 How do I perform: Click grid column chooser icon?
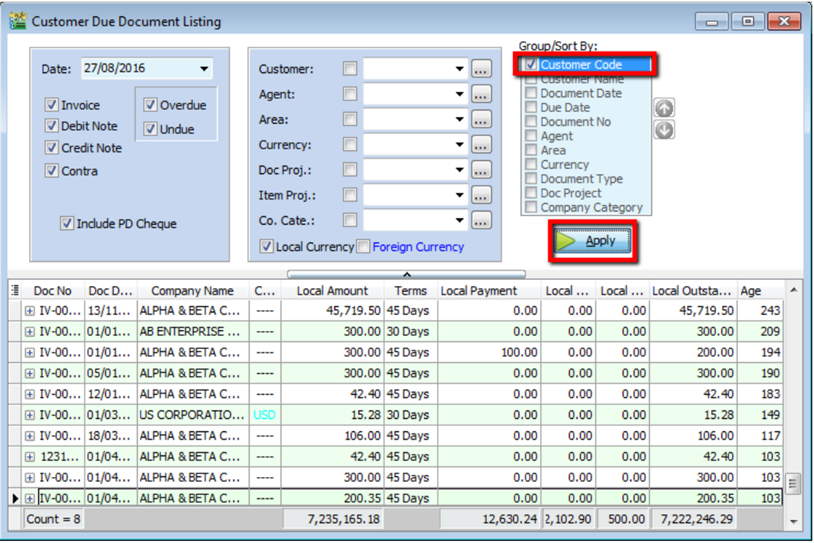(14, 291)
